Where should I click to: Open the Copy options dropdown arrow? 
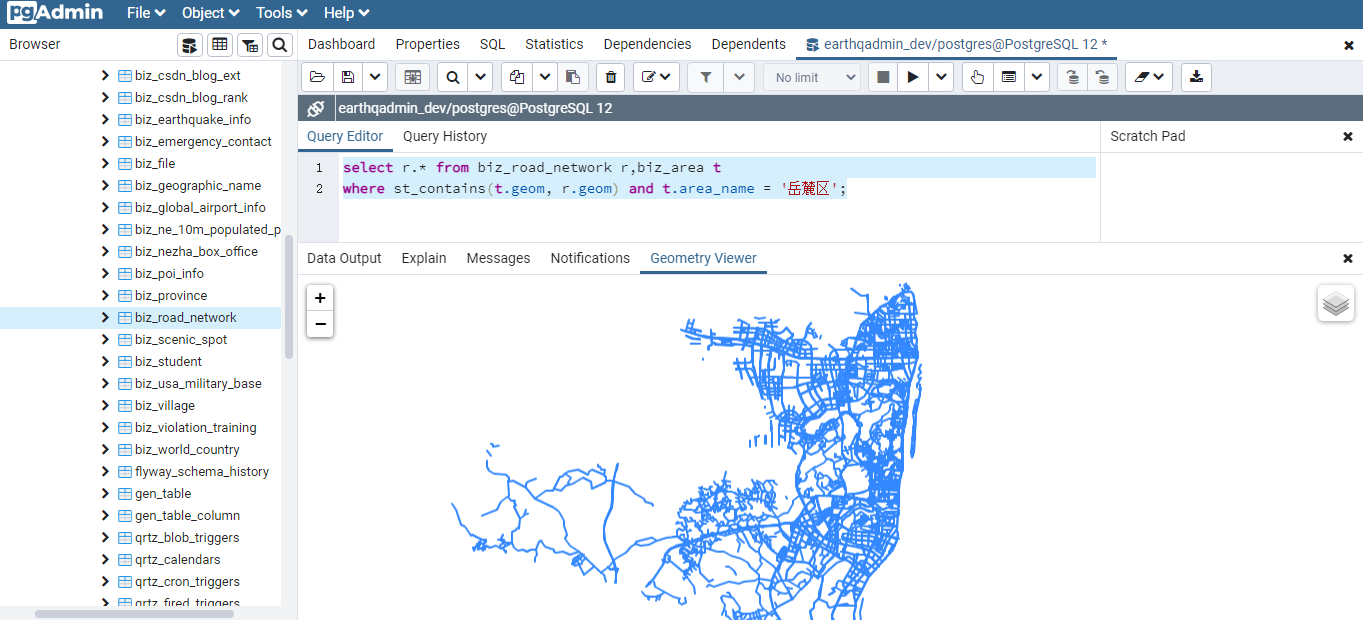(x=545, y=77)
